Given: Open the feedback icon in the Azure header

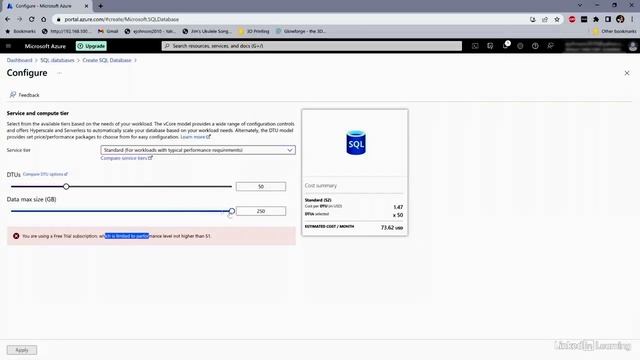Looking at the screenshot, I should (x=550, y=46).
